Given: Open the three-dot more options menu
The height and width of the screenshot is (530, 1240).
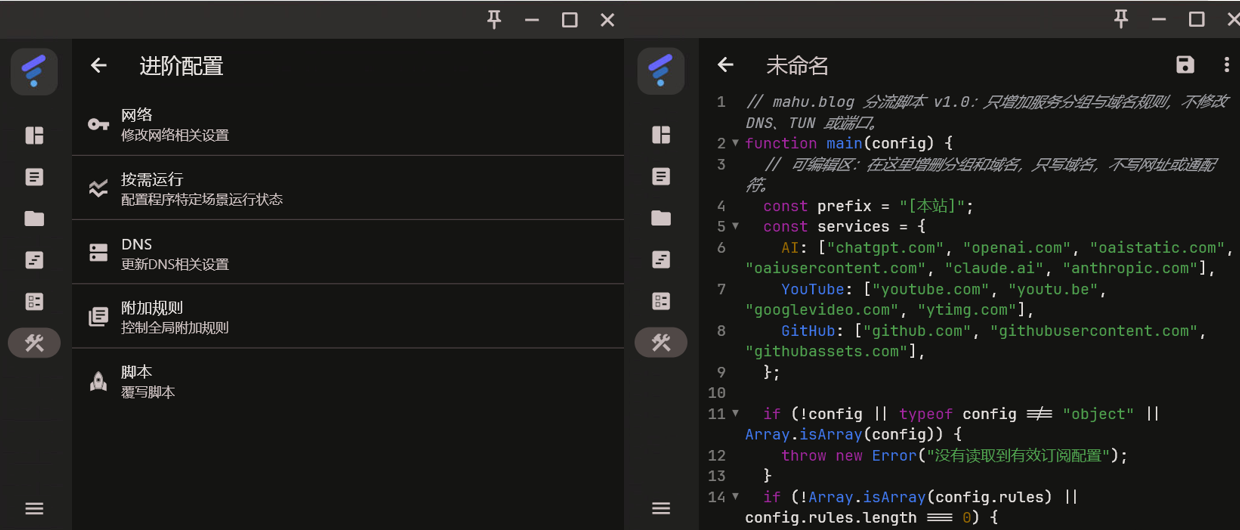Looking at the screenshot, I should (1226, 65).
